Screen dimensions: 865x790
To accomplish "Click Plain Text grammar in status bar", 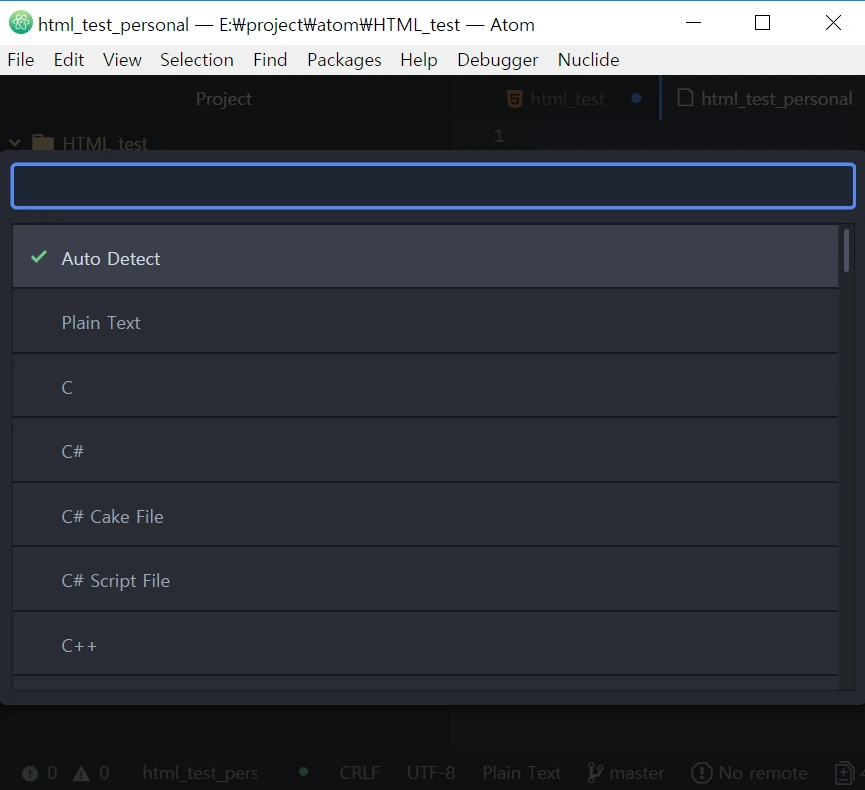I will [x=521, y=773].
